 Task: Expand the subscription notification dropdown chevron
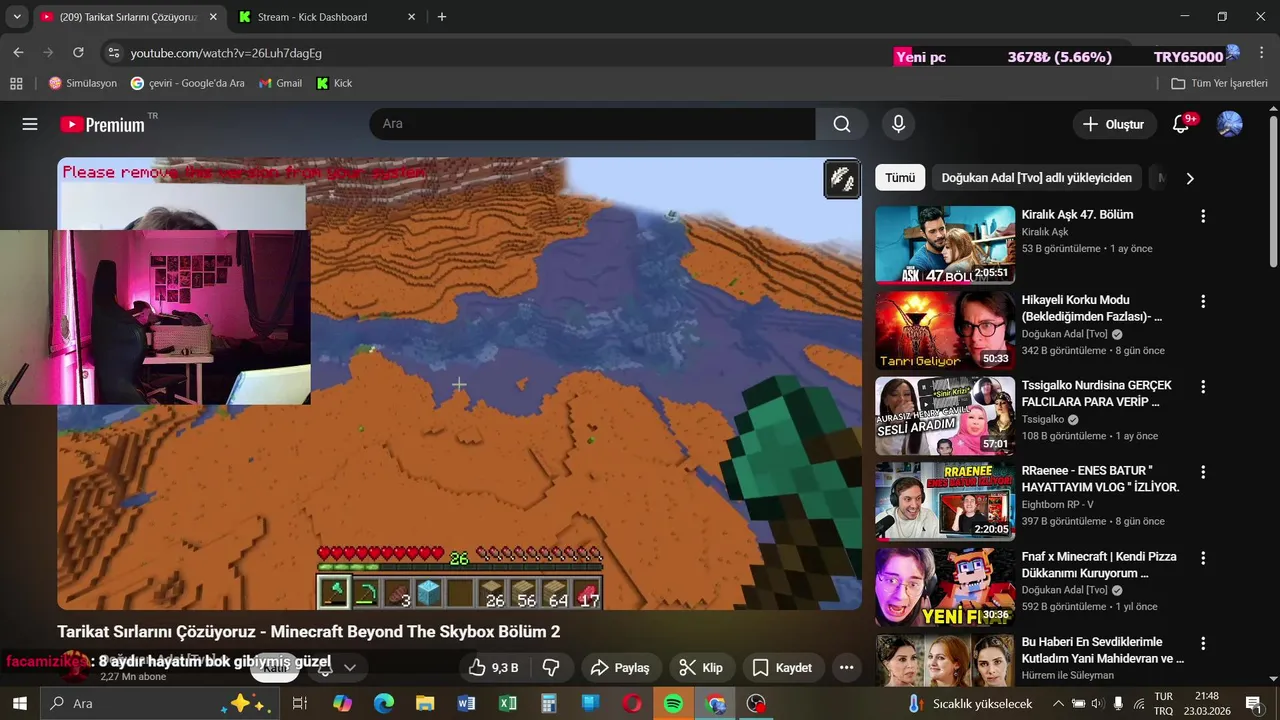pyautogui.click(x=350, y=668)
